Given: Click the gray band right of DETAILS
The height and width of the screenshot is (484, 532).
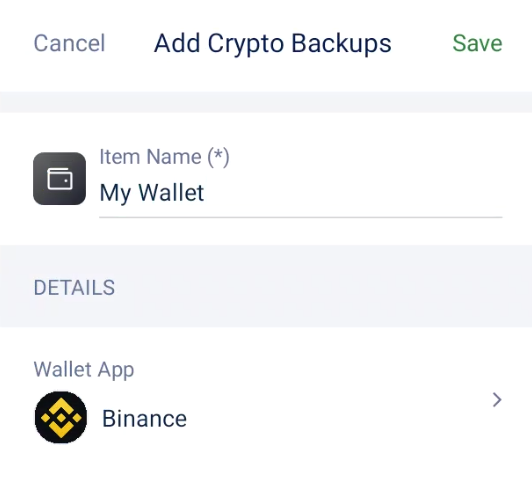Looking at the screenshot, I should (322, 287).
